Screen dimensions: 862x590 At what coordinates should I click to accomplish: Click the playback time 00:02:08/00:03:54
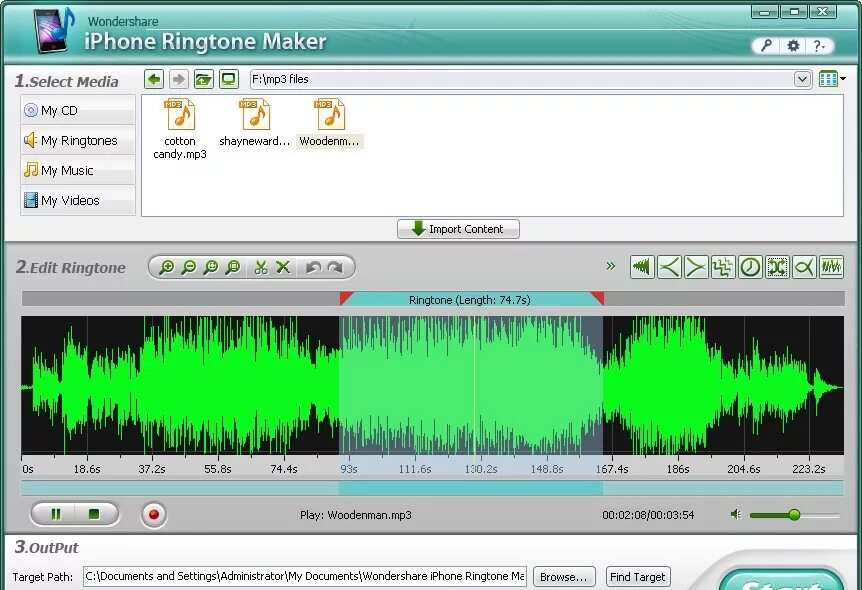coord(648,515)
